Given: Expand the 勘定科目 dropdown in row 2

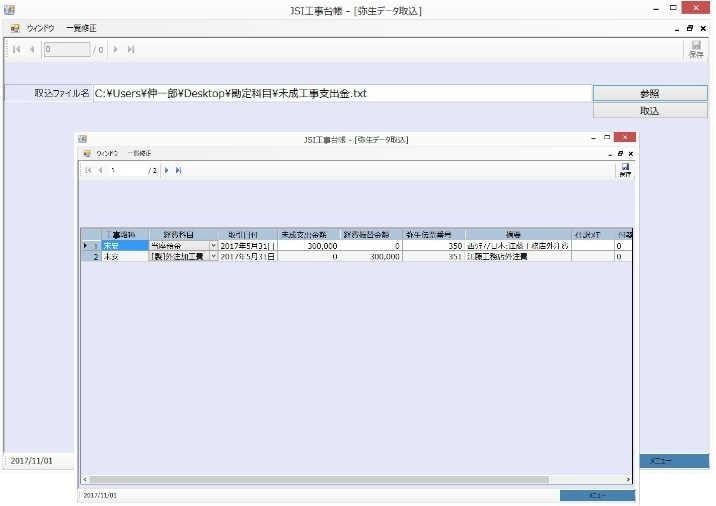Looking at the screenshot, I should [213, 257].
